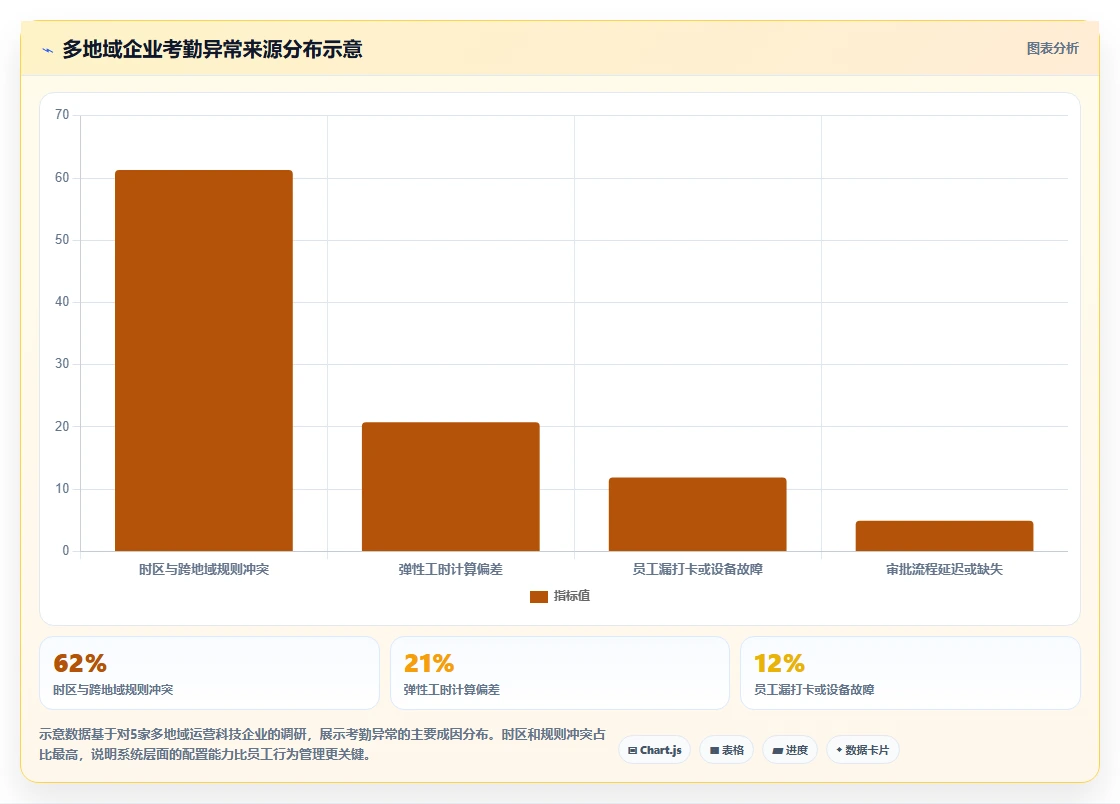
Task: Open the 62% data card
Action: click(x=209, y=673)
